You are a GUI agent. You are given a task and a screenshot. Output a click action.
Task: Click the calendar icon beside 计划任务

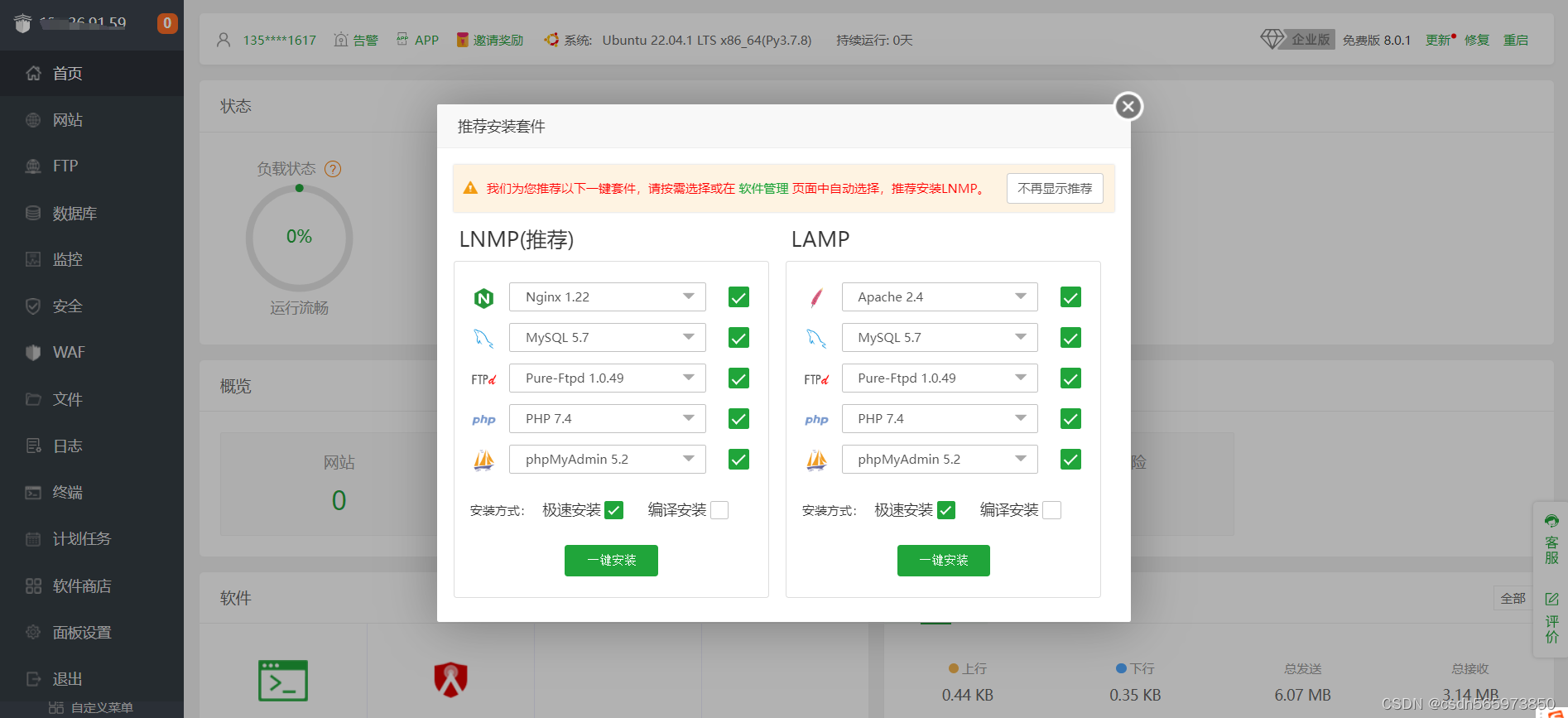[33, 538]
